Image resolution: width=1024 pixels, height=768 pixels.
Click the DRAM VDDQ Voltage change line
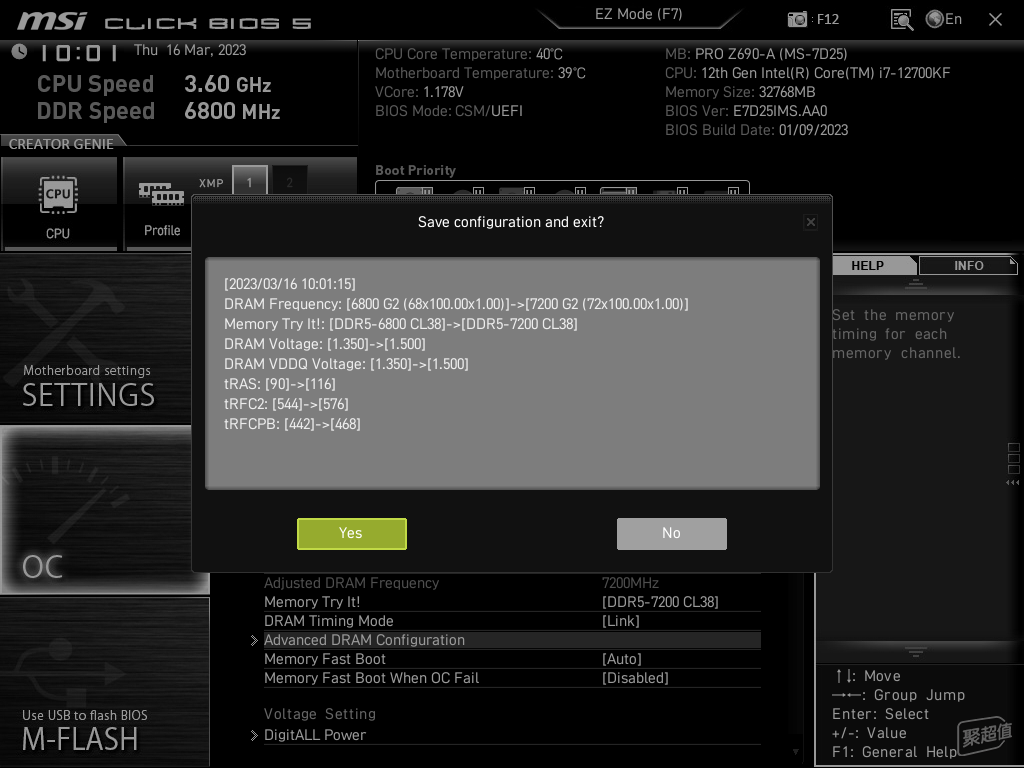coord(346,364)
